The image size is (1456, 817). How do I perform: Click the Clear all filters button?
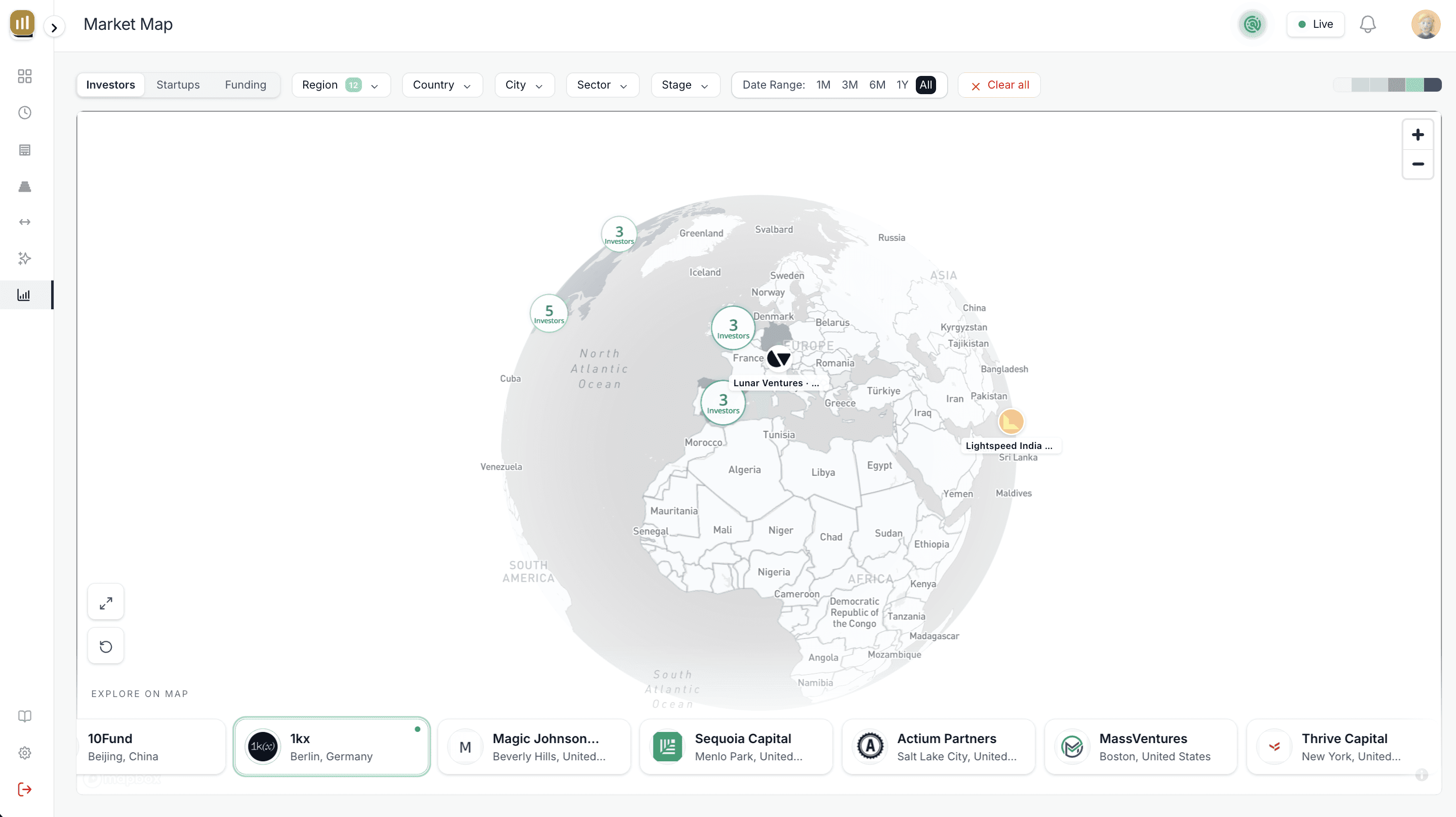tap(999, 85)
